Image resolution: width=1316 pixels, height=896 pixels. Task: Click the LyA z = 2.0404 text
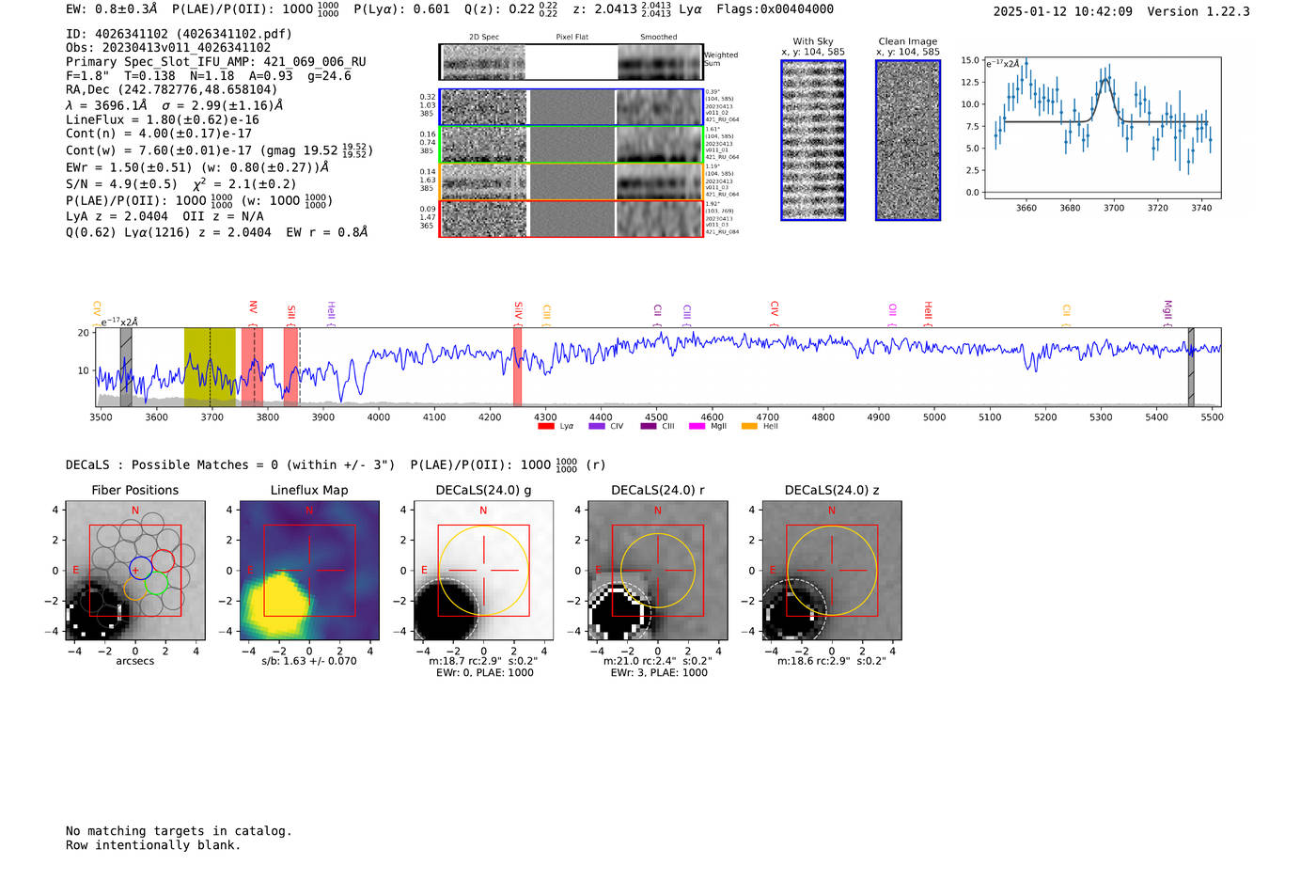pos(117,216)
